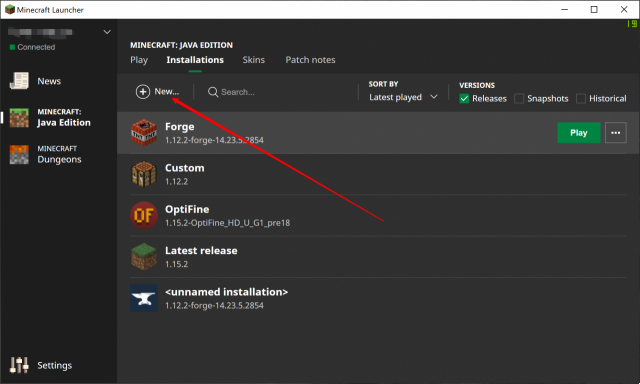The image size is (640, 384).
Task: Enable the Snapshots versions checkbox
Action: pos(519,98)
